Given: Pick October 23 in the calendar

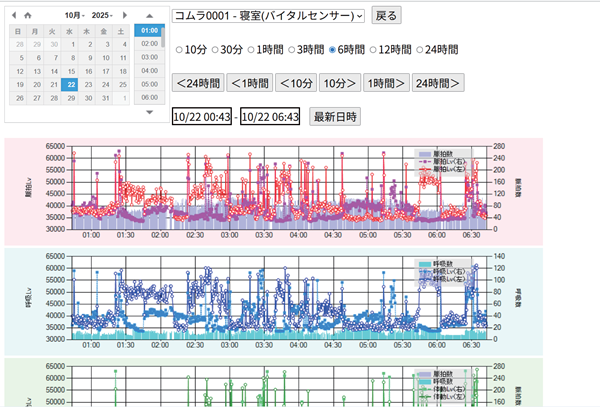Looking at the screenshot, I should tap(87, 85).
